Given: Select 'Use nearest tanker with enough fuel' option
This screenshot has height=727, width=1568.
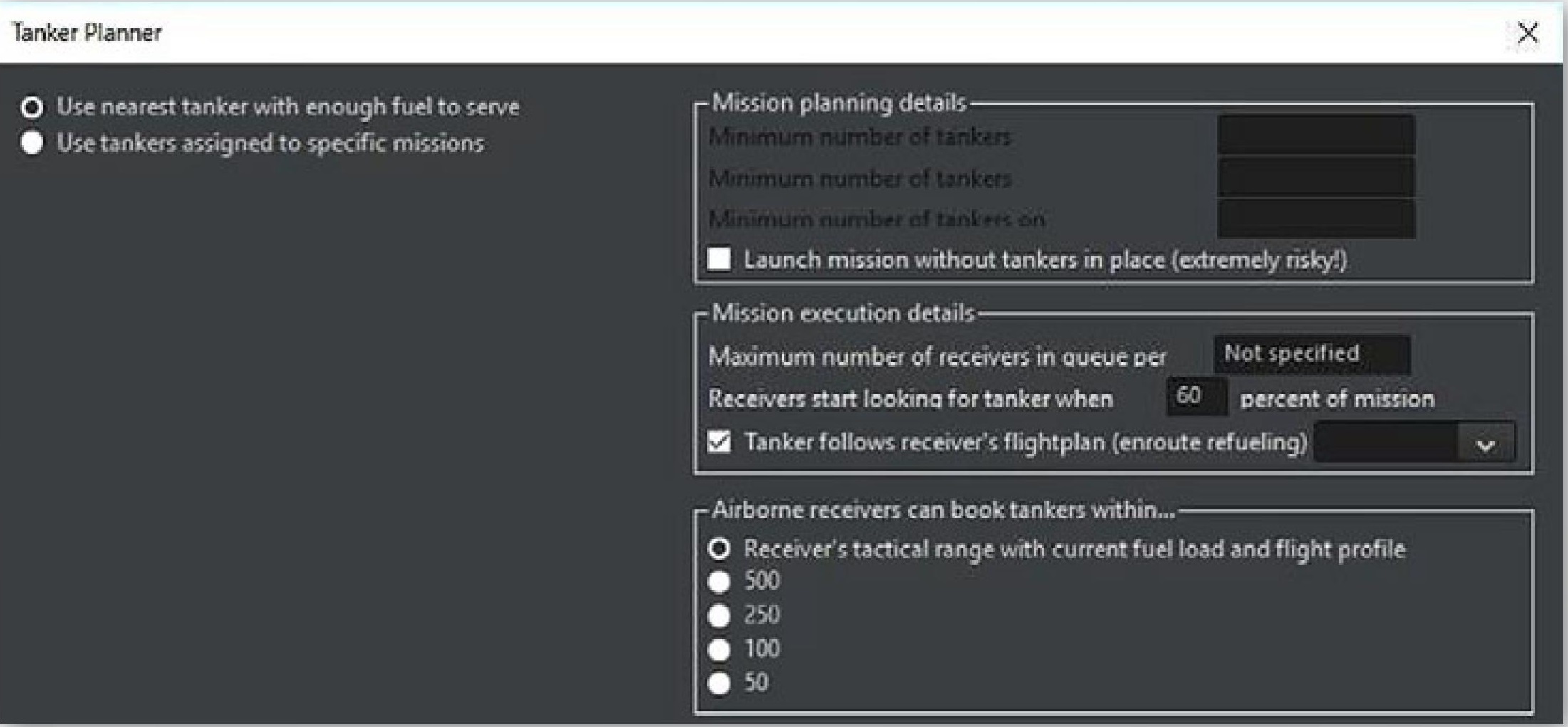Looking at the screenshot, I should (32, 108).
